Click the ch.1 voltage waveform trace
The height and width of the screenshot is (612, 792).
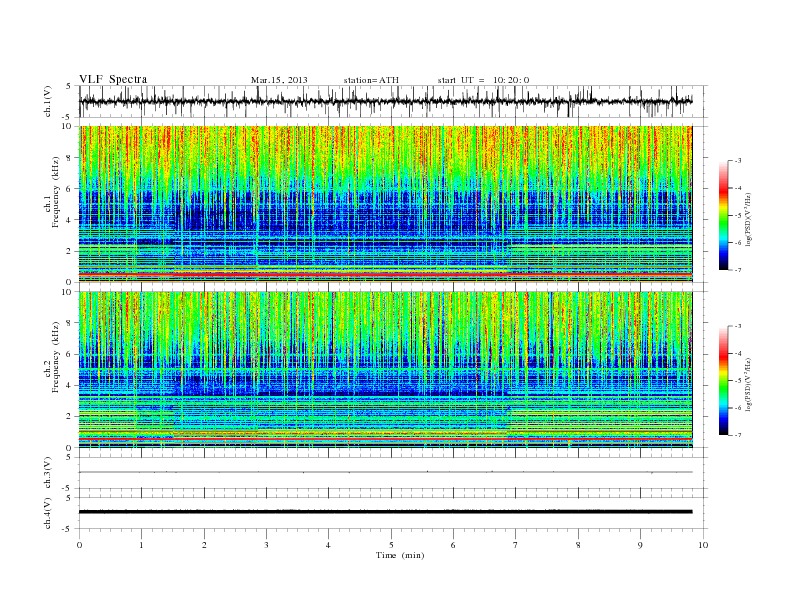coord(385,101)
